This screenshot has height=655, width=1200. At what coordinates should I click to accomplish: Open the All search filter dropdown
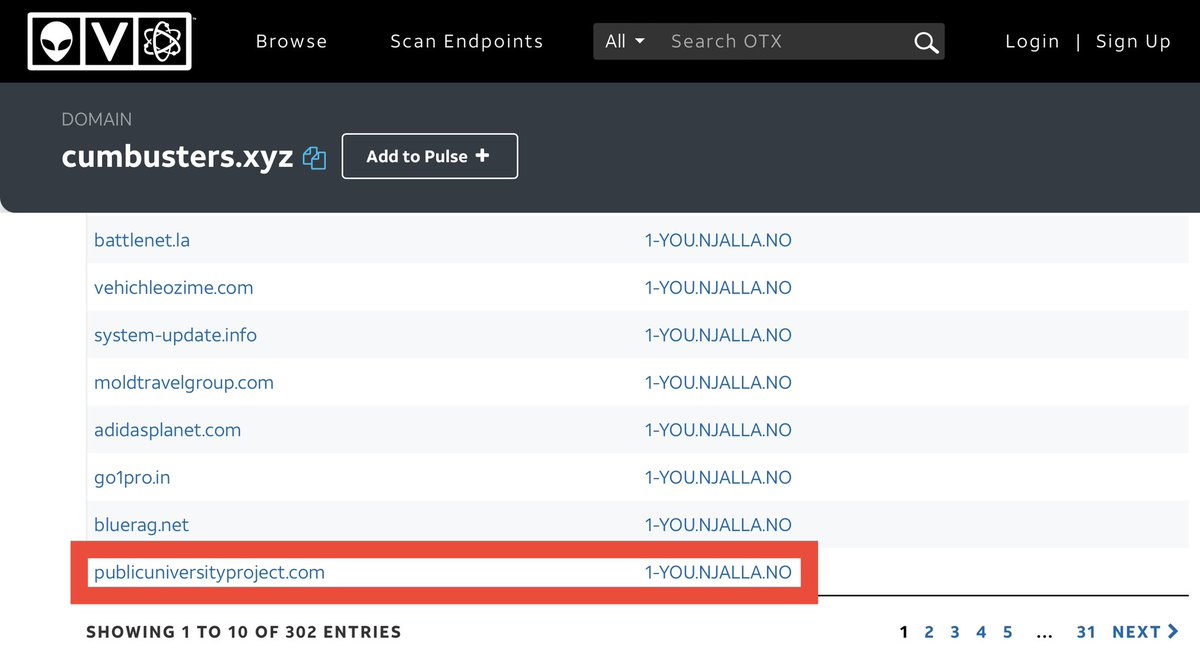pos(625,42)
